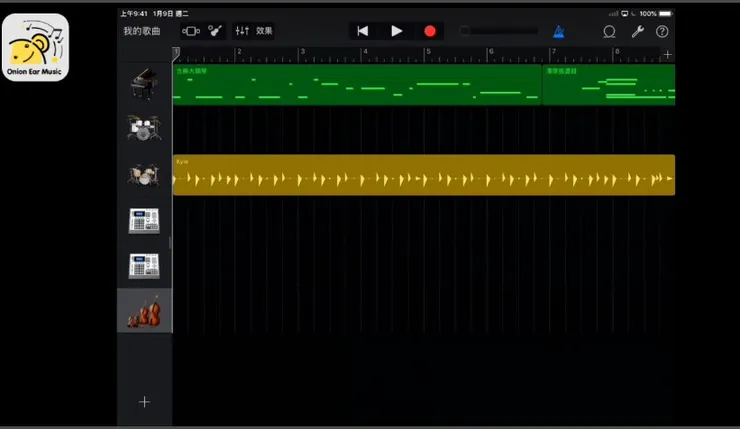Jump to the beginning of the song
Image resolution: width=740 pixels, height=429 pixels.
362,31
